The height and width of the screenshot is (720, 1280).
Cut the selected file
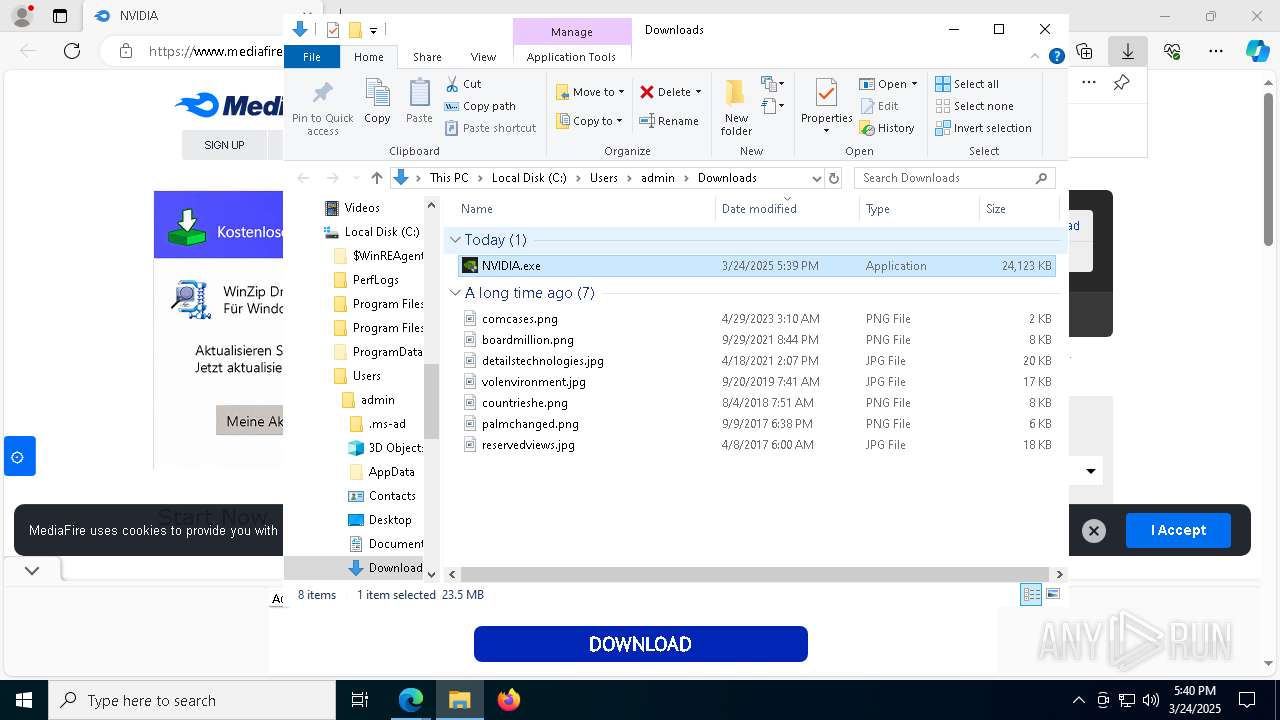coord(463,84)
